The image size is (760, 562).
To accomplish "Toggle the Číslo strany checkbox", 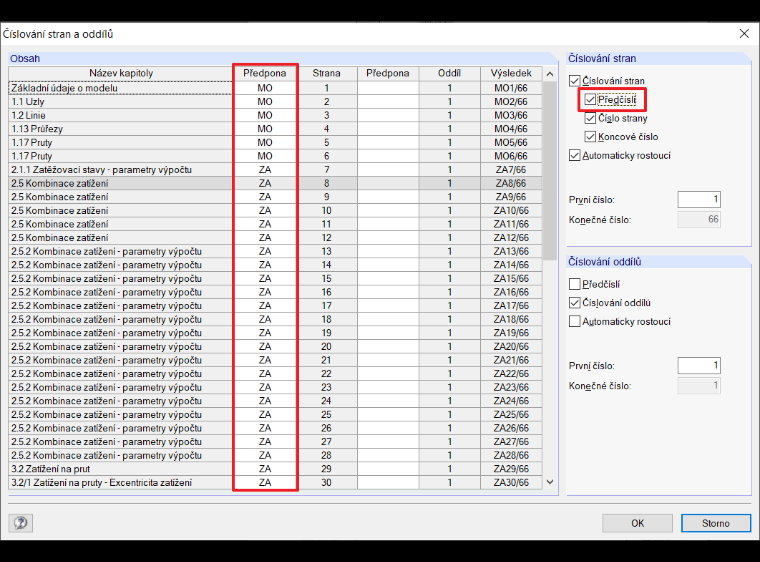I will [590, 118].
